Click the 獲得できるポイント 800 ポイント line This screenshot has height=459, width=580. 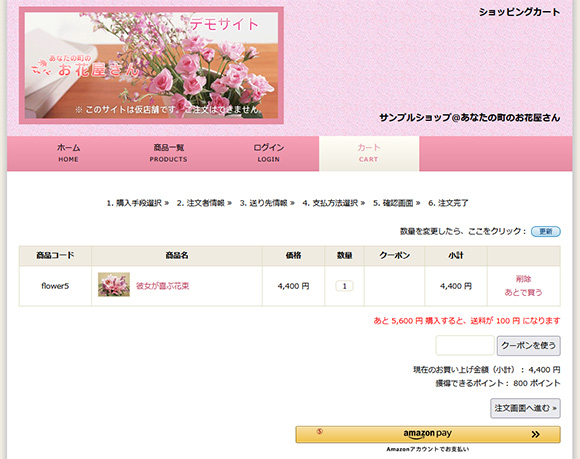click(x=498, y=383)
